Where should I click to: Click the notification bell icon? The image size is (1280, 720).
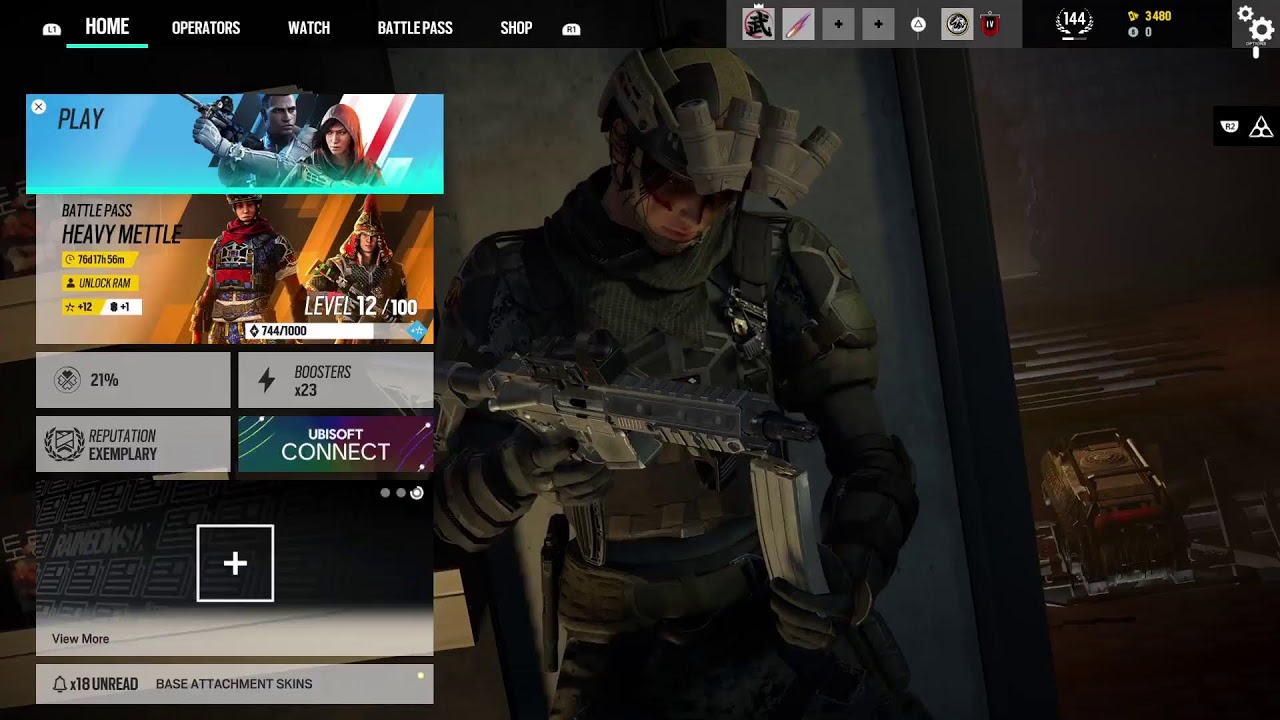pos(60,684)
